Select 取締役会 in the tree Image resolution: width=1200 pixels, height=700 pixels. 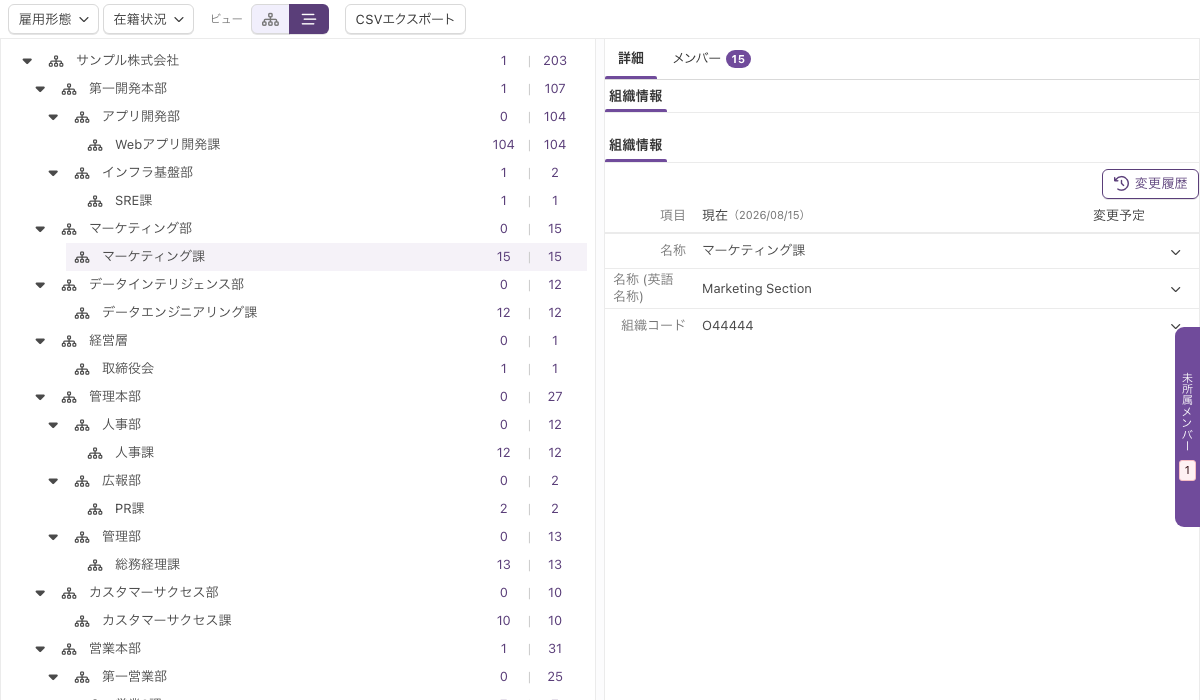128,369
